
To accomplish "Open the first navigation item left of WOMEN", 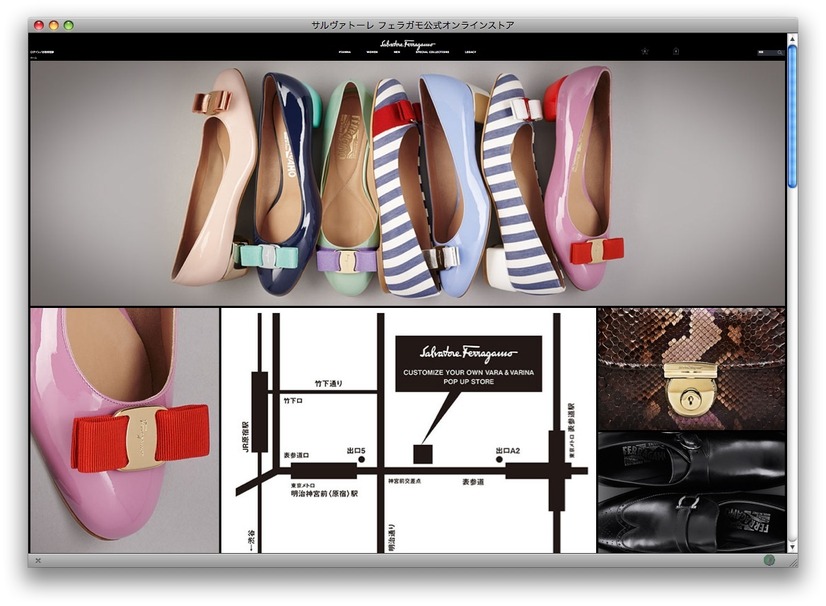I will click(x=345, y=52).
